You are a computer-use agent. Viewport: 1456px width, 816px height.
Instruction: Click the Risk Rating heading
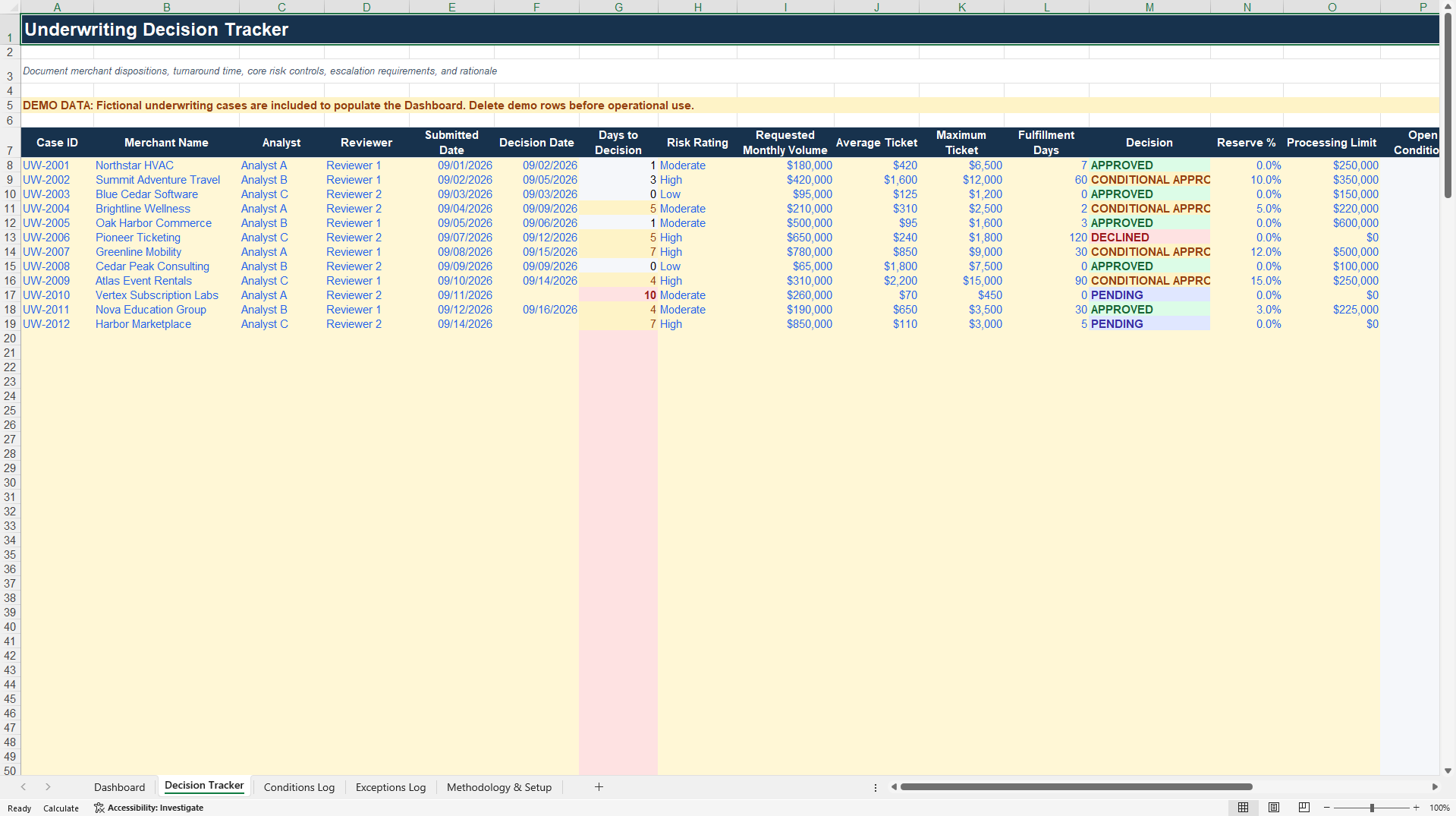click(697, 143)
